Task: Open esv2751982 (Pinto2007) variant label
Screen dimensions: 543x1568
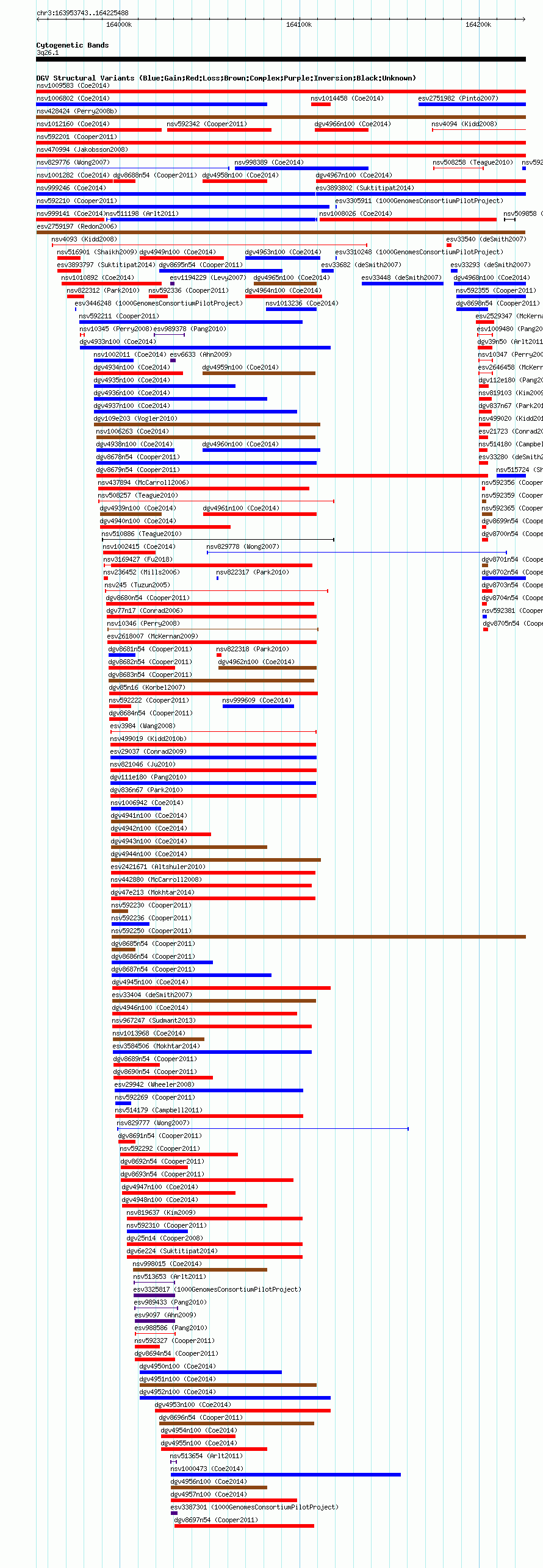Action: click(x=458, y=98)
